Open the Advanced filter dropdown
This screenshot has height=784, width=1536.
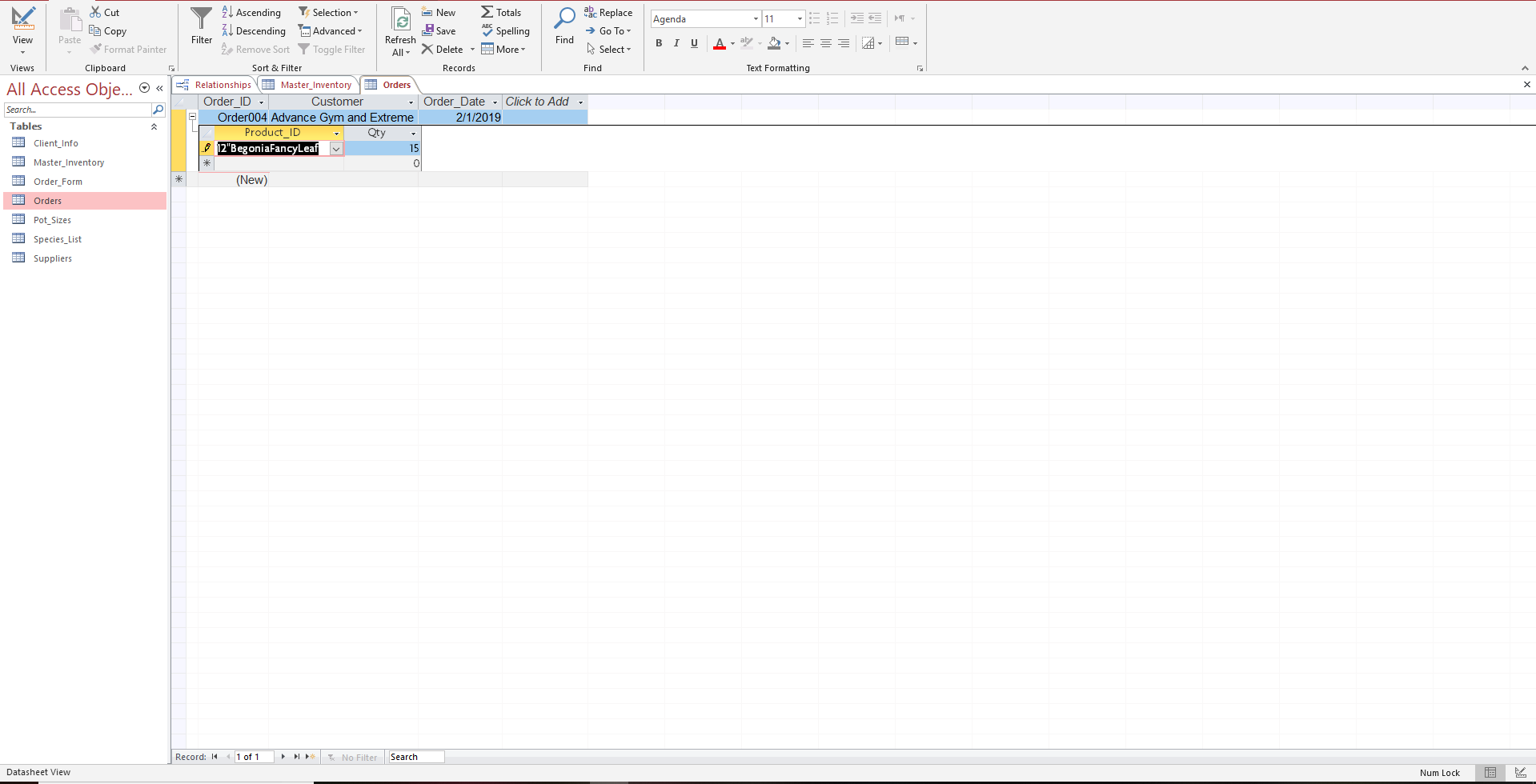pos(331,30)
